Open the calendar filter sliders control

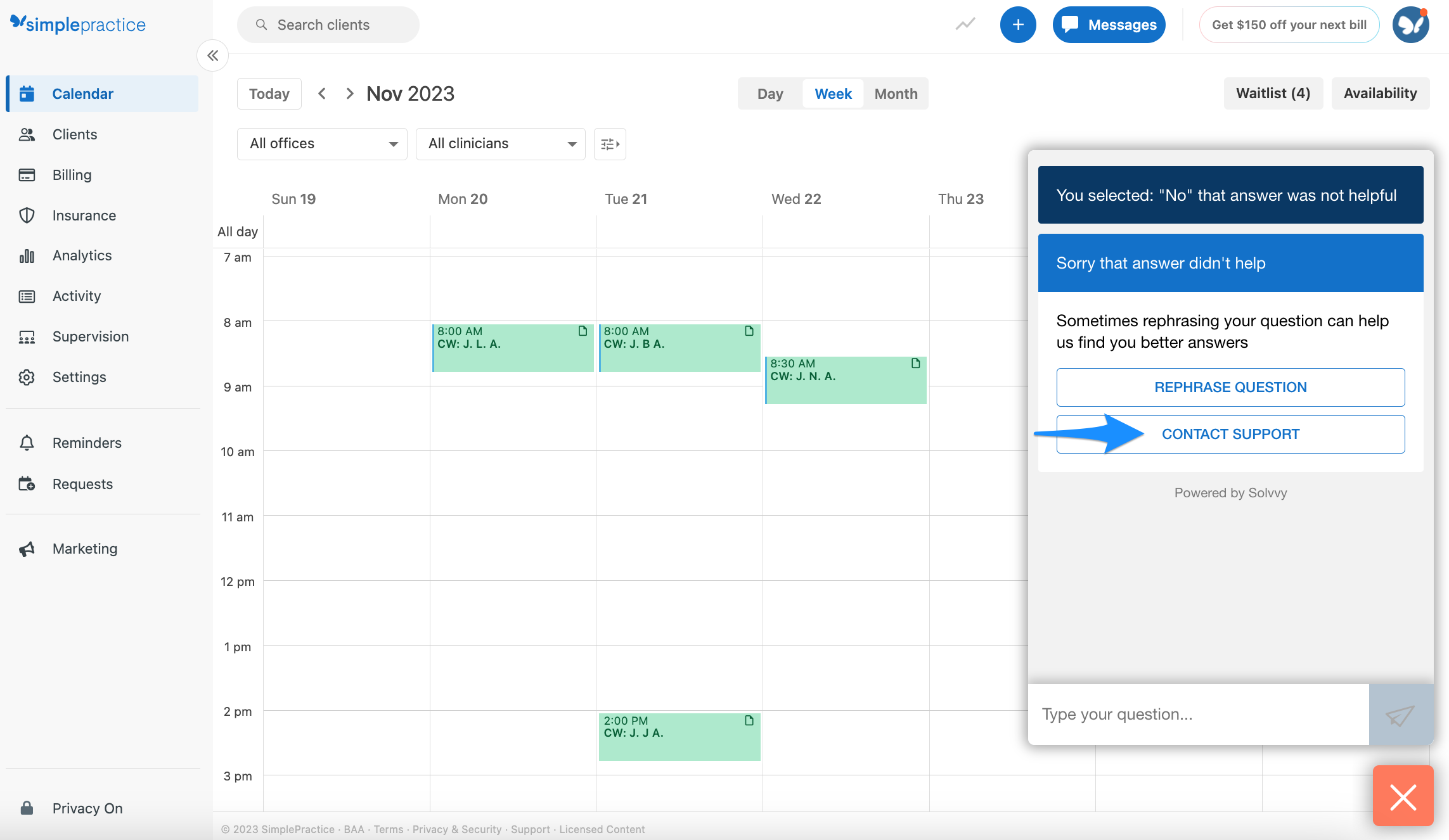(609, 144)
